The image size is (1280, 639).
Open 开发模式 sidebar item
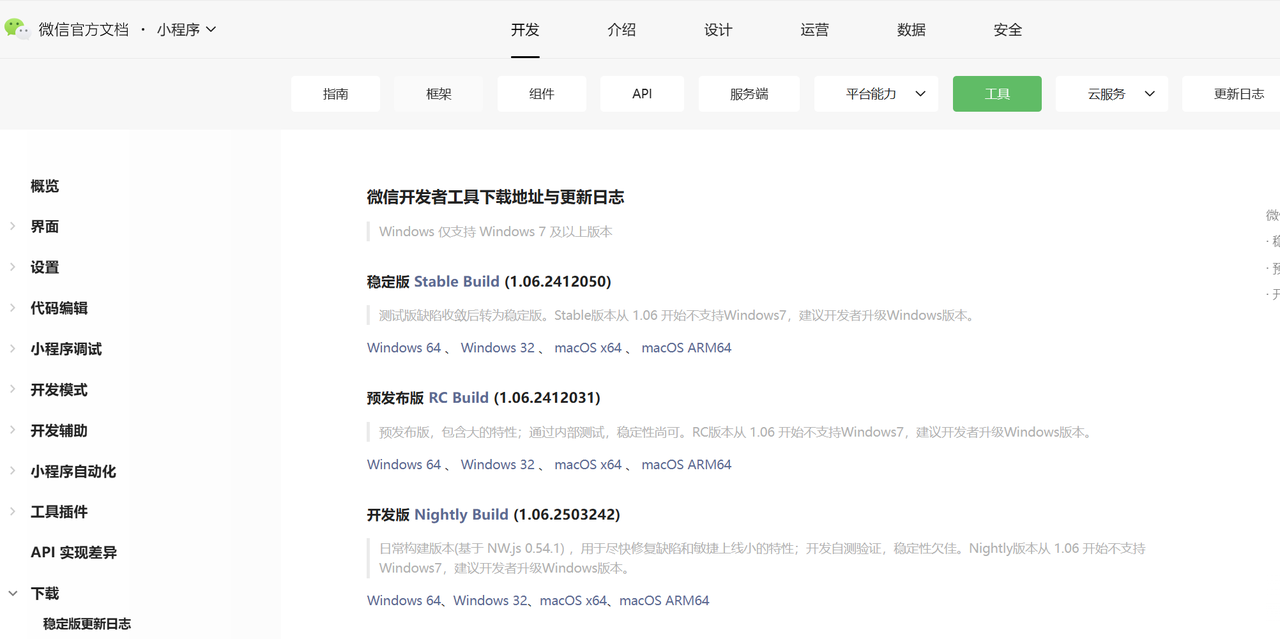coord(59,390)
